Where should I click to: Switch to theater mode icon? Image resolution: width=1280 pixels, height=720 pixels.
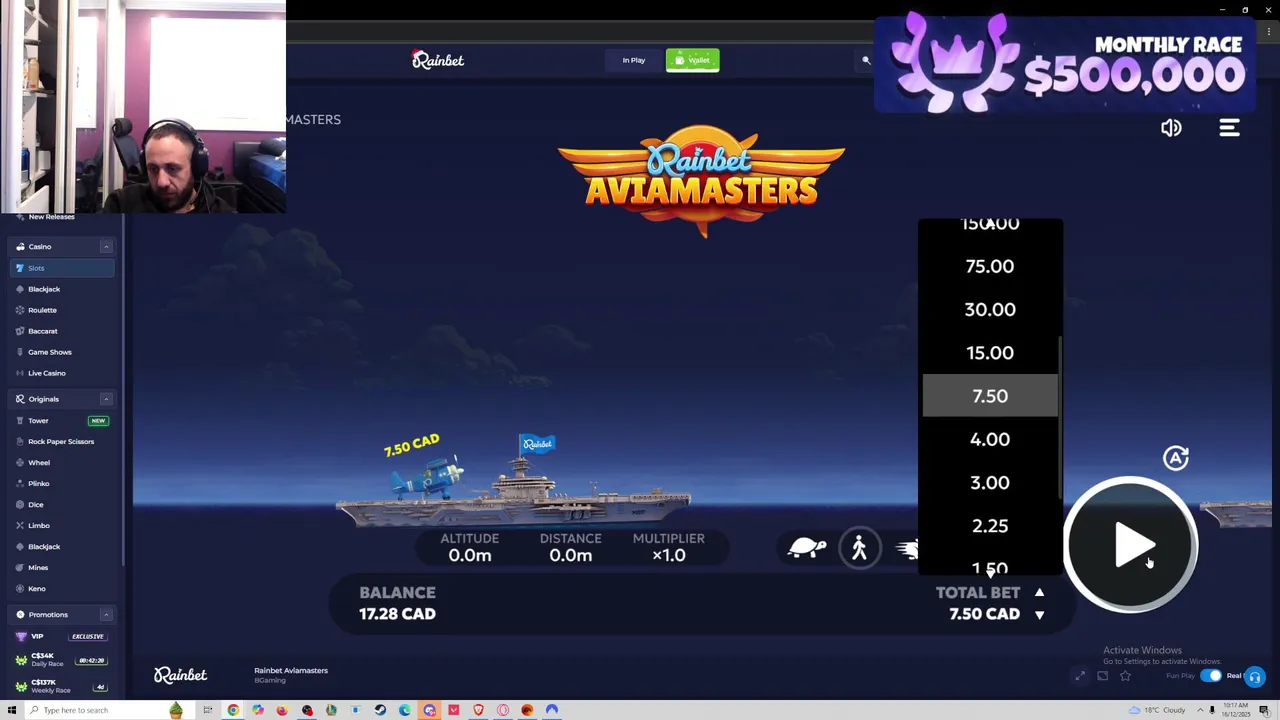[1102, 677]
